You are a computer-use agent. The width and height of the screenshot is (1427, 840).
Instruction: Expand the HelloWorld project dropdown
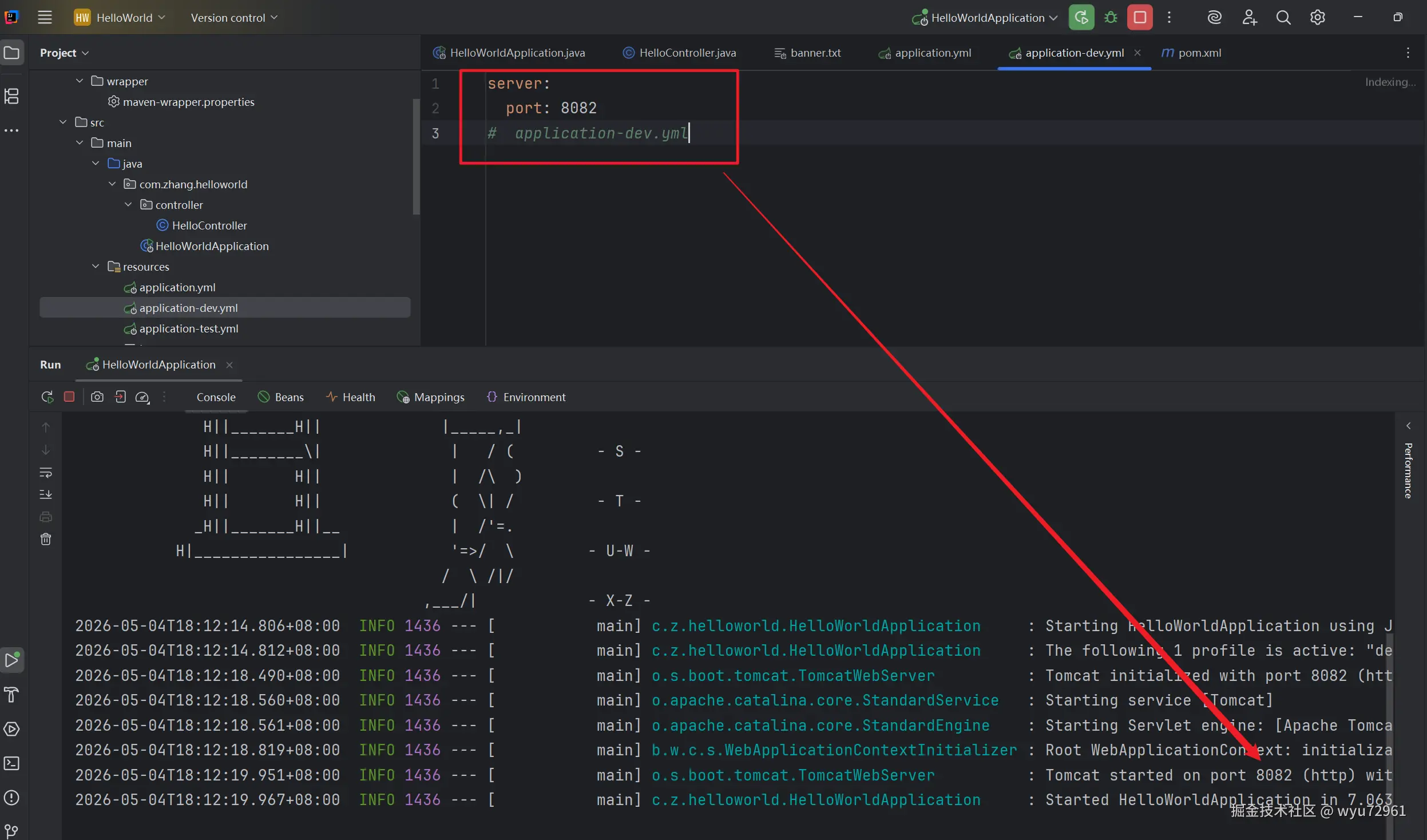(120, 18)
